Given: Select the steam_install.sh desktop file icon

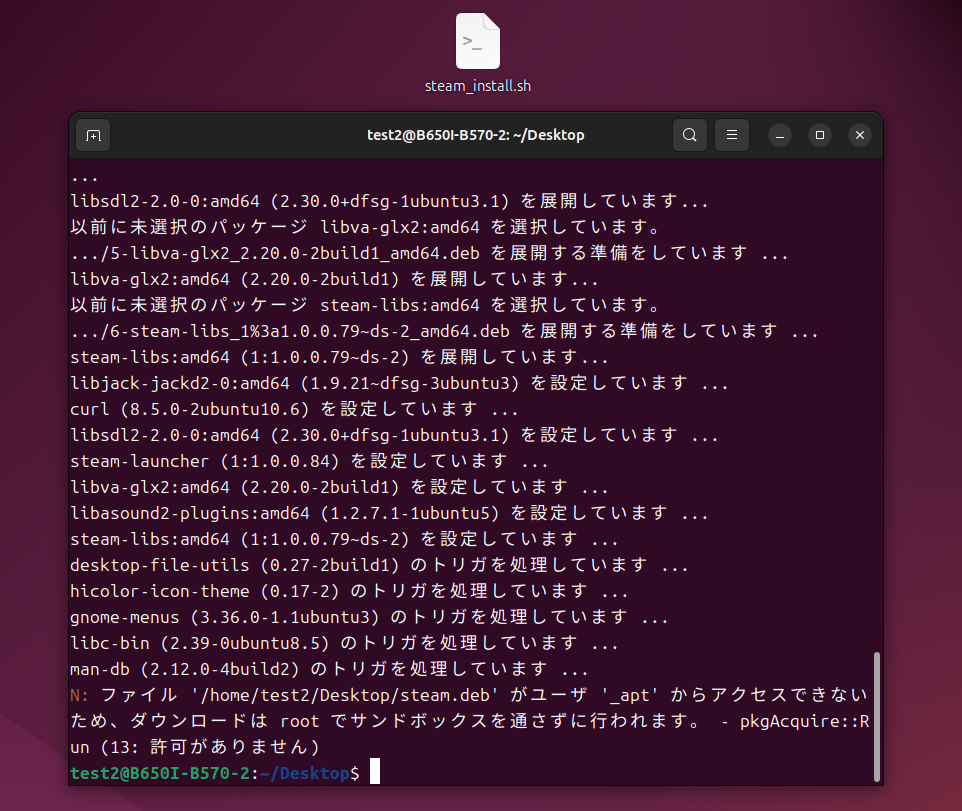Looking at the screenshot, I should click(477, 41).
